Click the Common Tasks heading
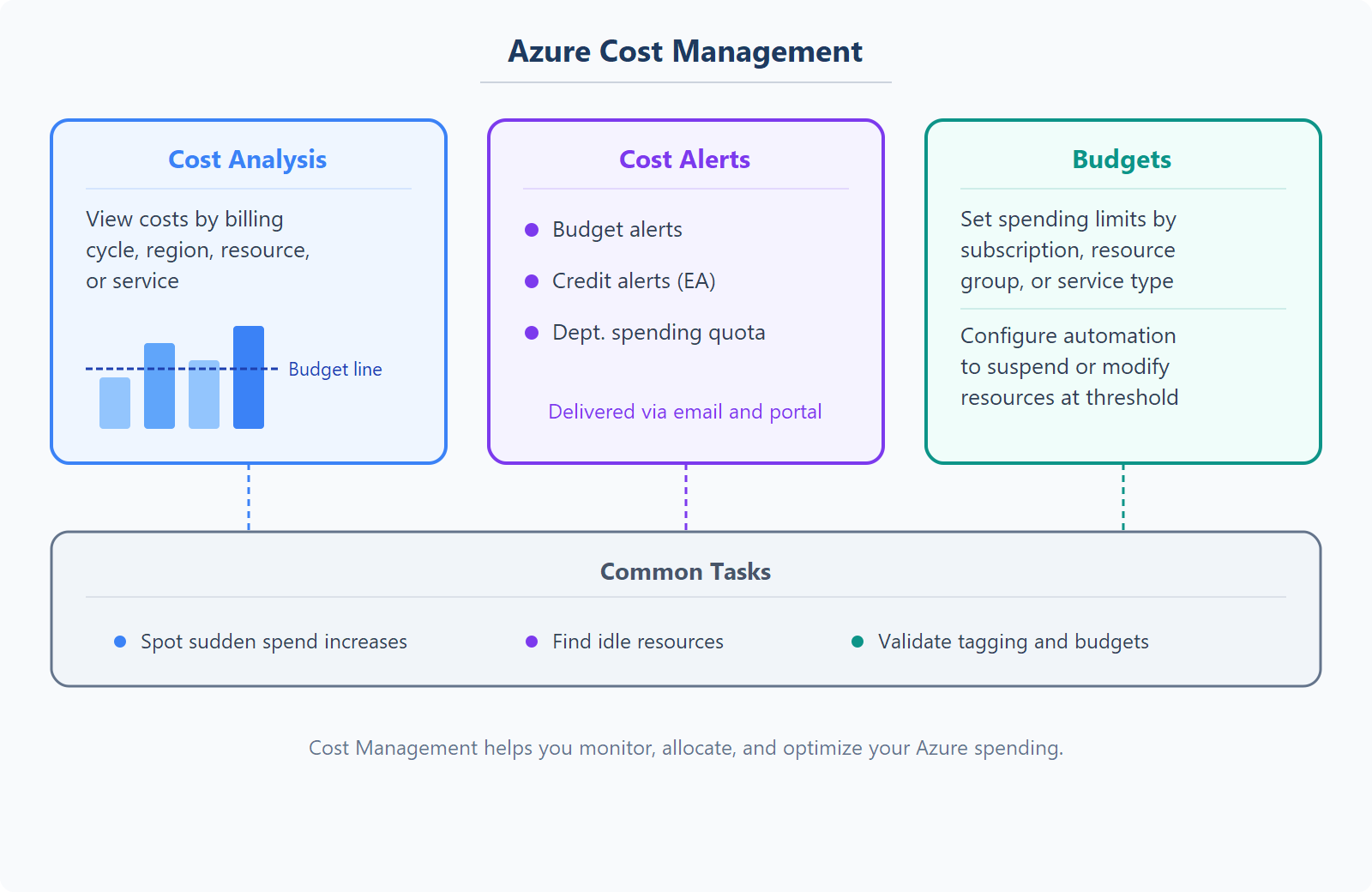The width and height of the screenshot is (1372, 892). (x=686, y=571)
